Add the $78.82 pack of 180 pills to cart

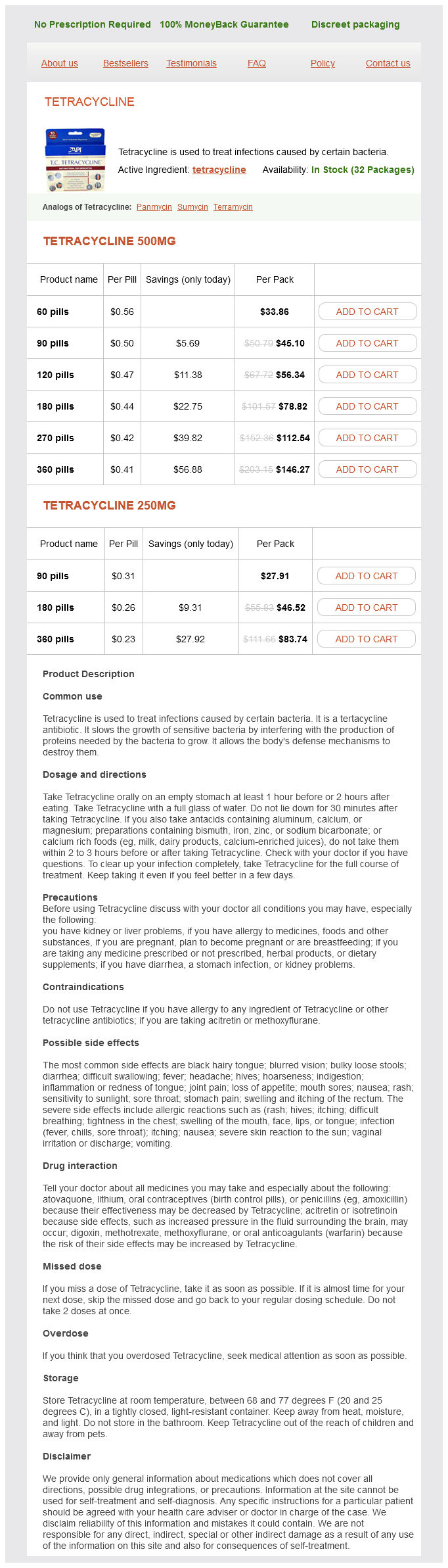coord(367,406)
